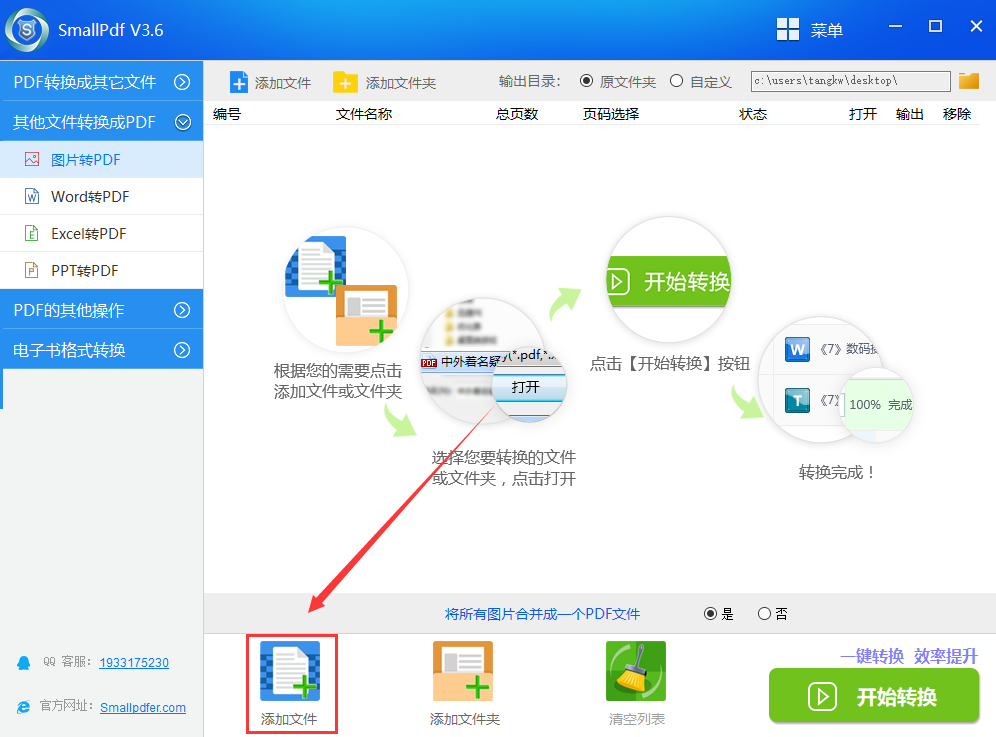Click the yellow Add Folder toolbar icon
Viewport: 996px width, 737px height.
coord(345,82)
